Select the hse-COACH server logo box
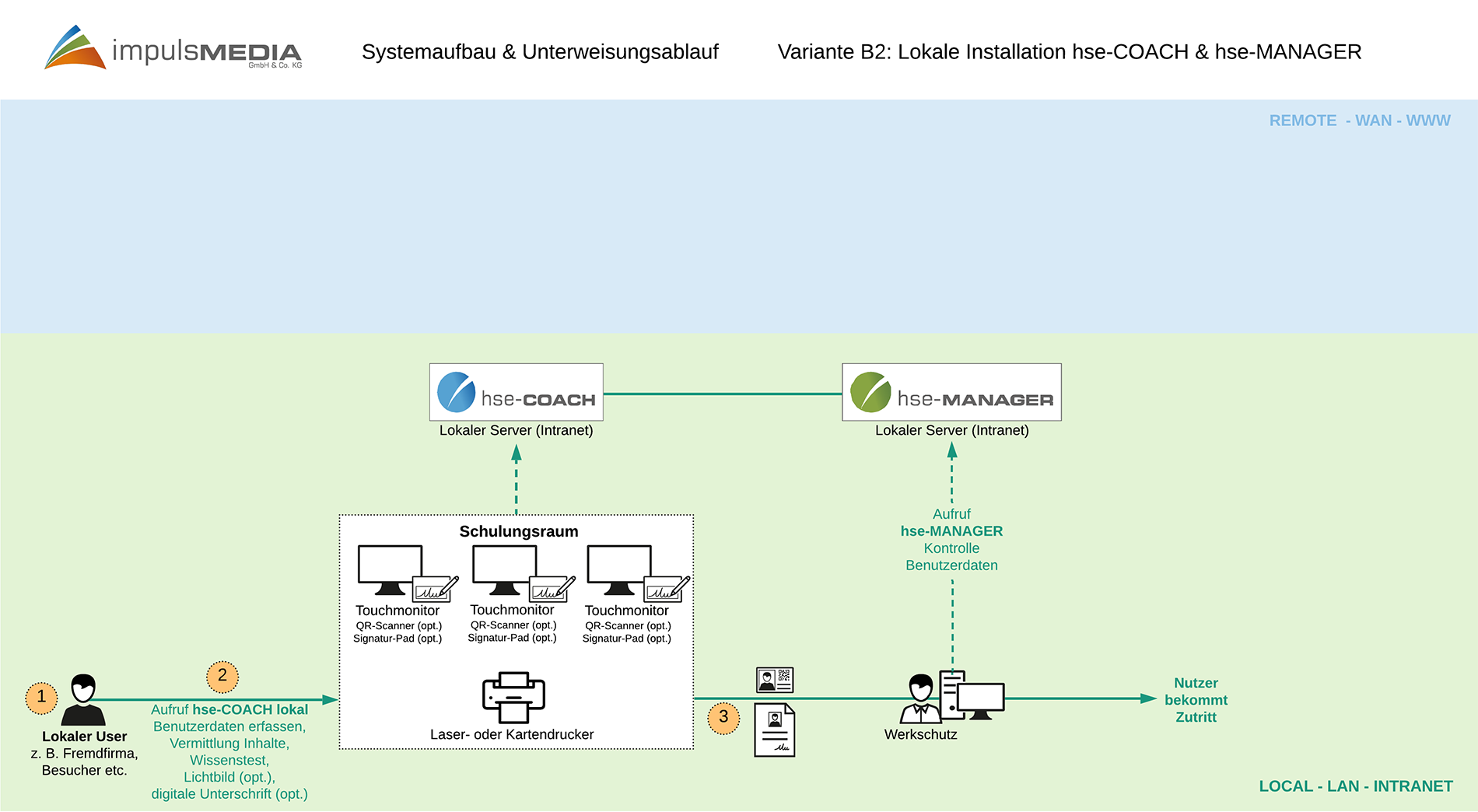This screenshot has width=1478, height=812. pos(516,392)
